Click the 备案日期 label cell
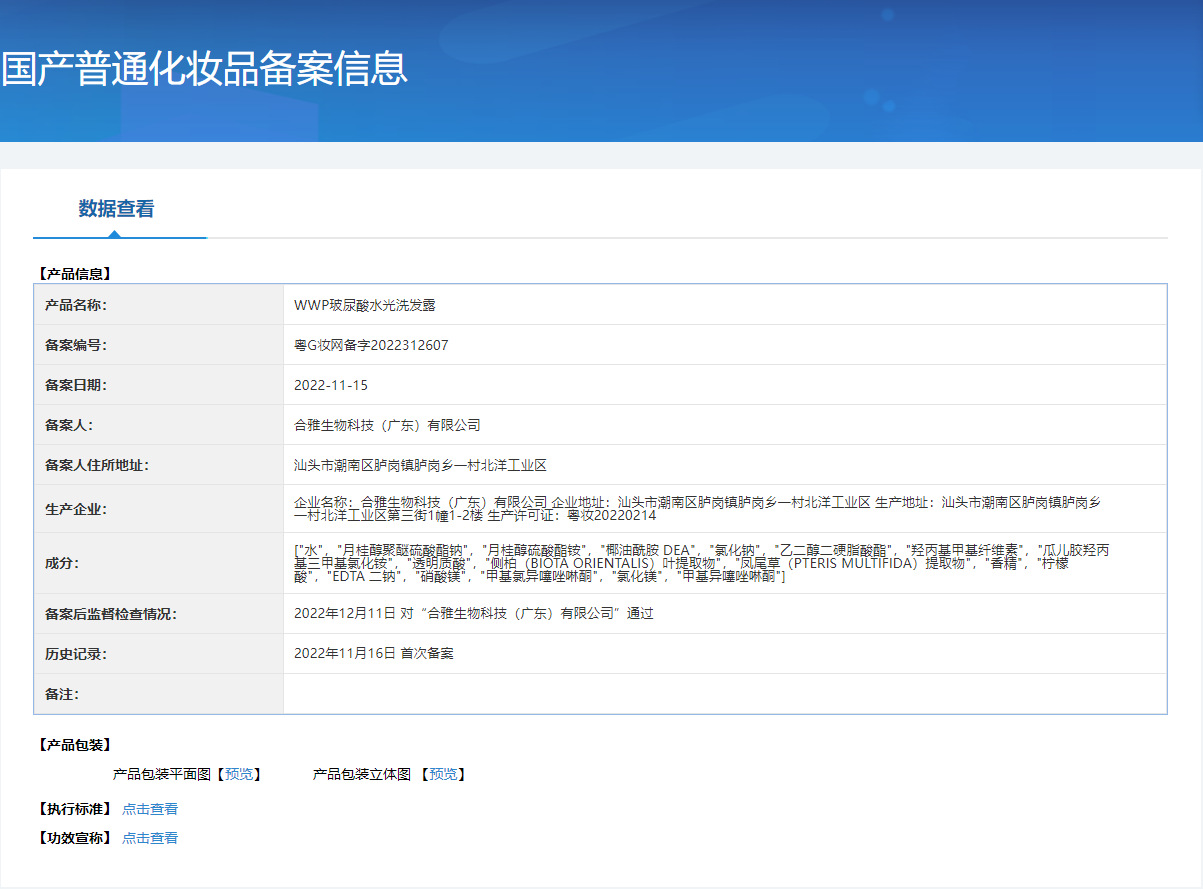 tap(159, 385)
